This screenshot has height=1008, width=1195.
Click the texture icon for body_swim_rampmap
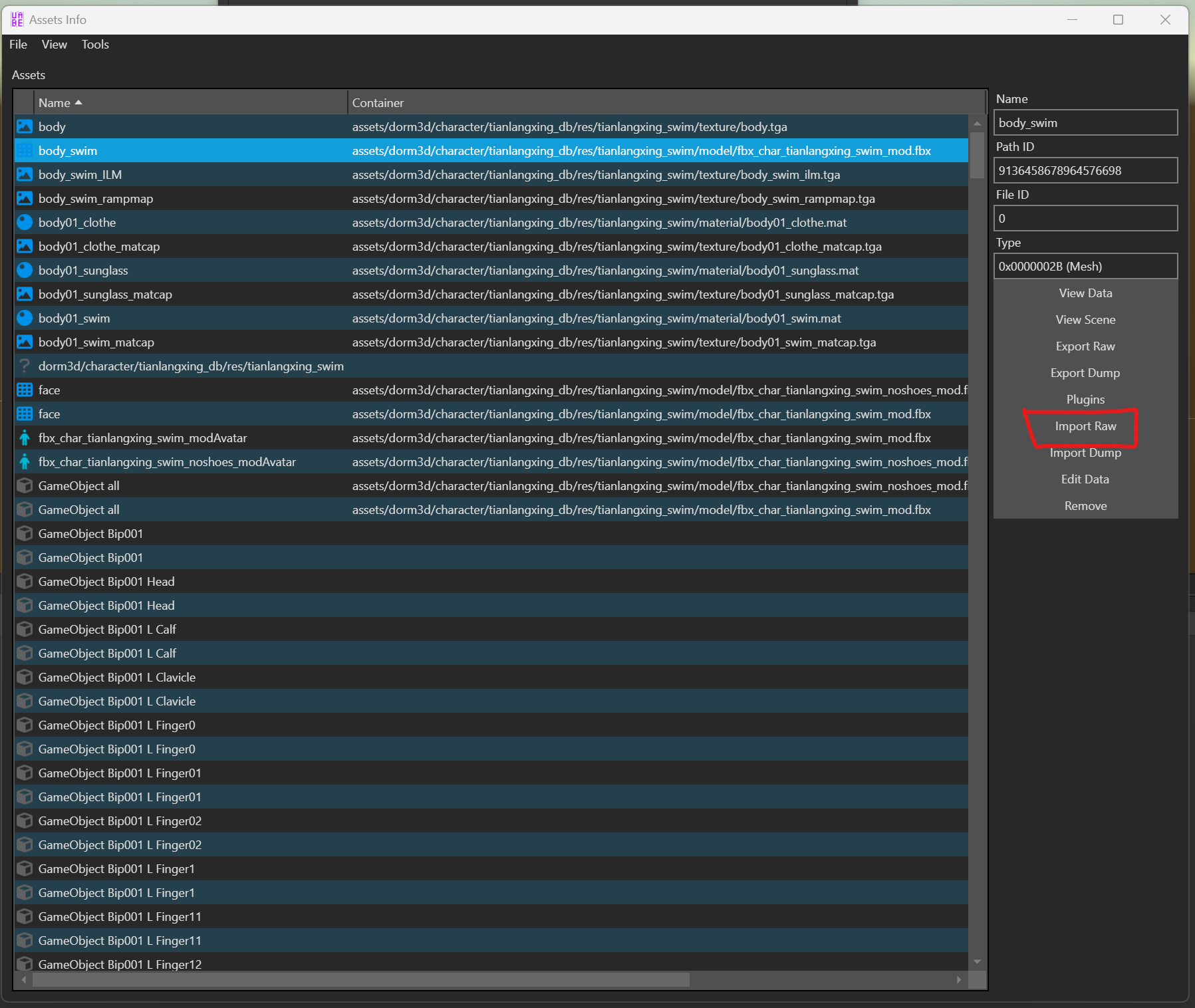click(25, 198)
